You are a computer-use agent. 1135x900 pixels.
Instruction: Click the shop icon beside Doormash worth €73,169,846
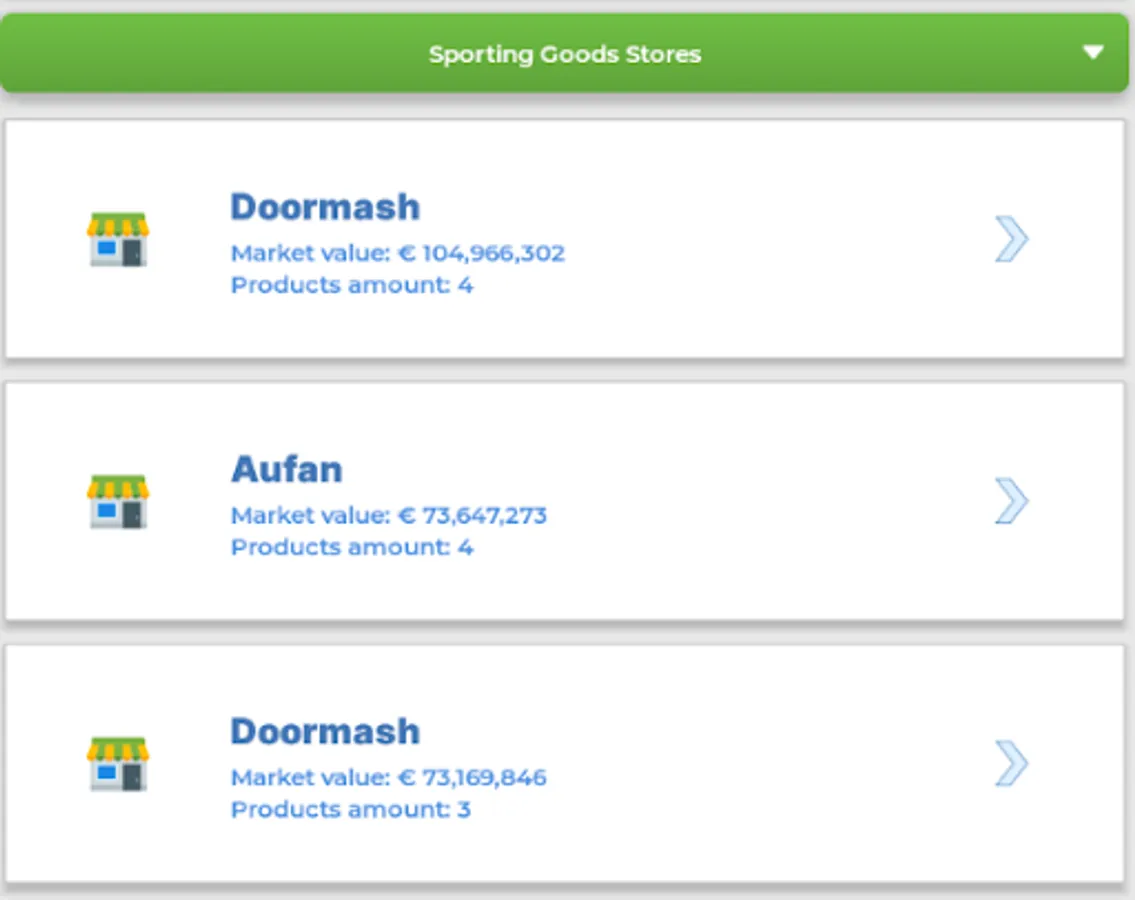(x=118, y=763)
